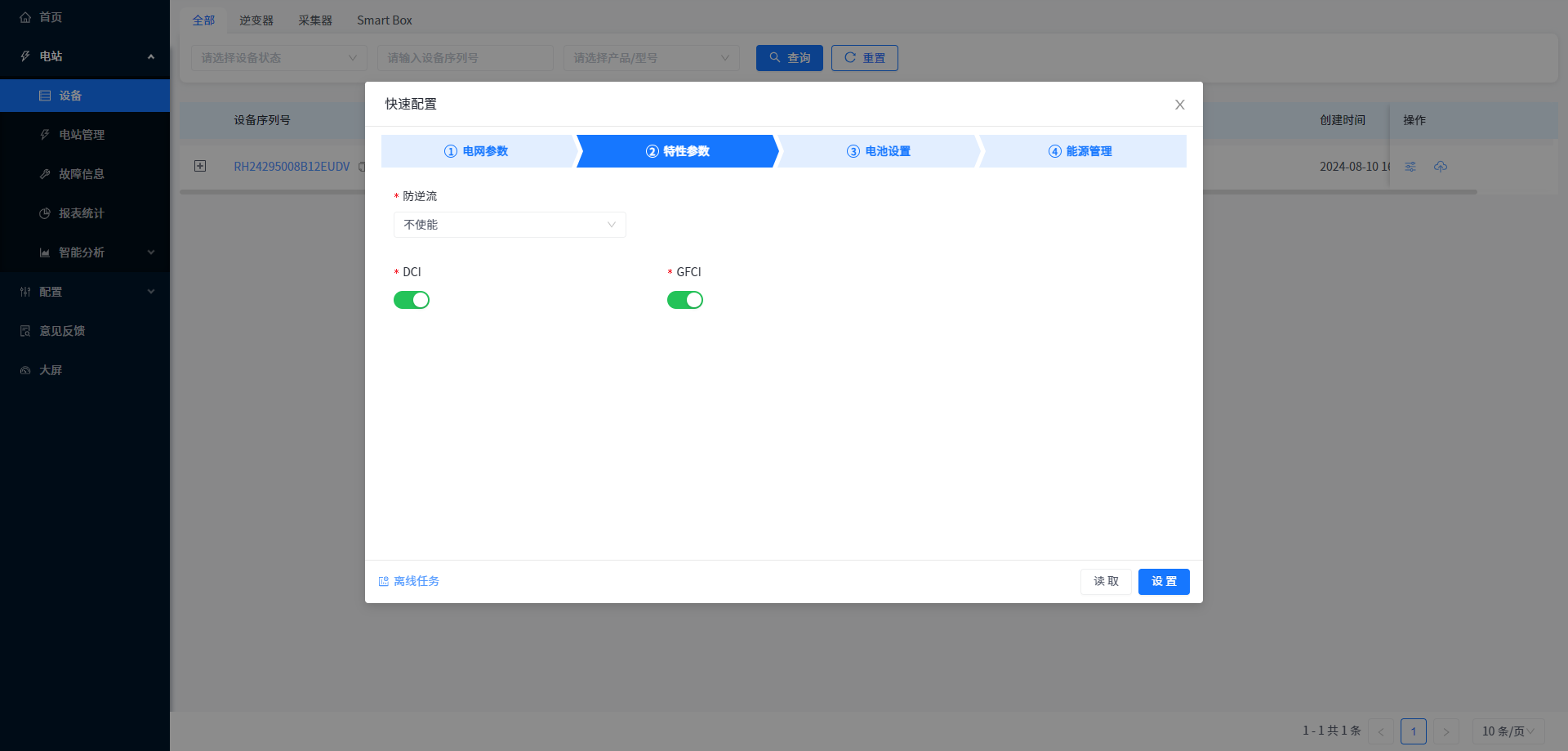This screenshot has height=751, width=1568.
Task: Open 电站管理 in the sidebar
Action: point(81,135)
